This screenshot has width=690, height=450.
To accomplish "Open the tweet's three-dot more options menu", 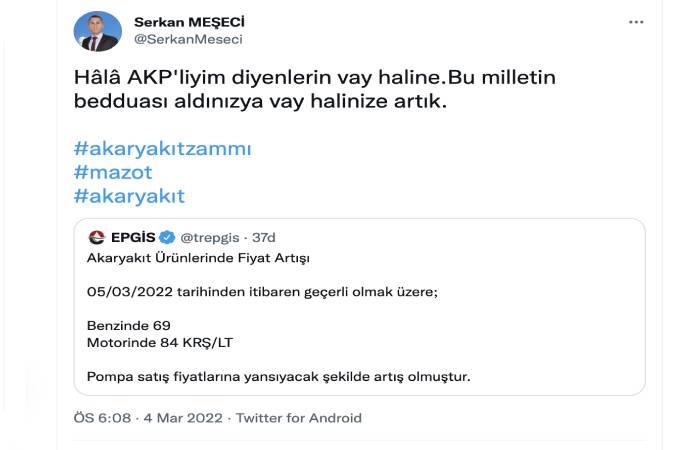I will point(636,21).
